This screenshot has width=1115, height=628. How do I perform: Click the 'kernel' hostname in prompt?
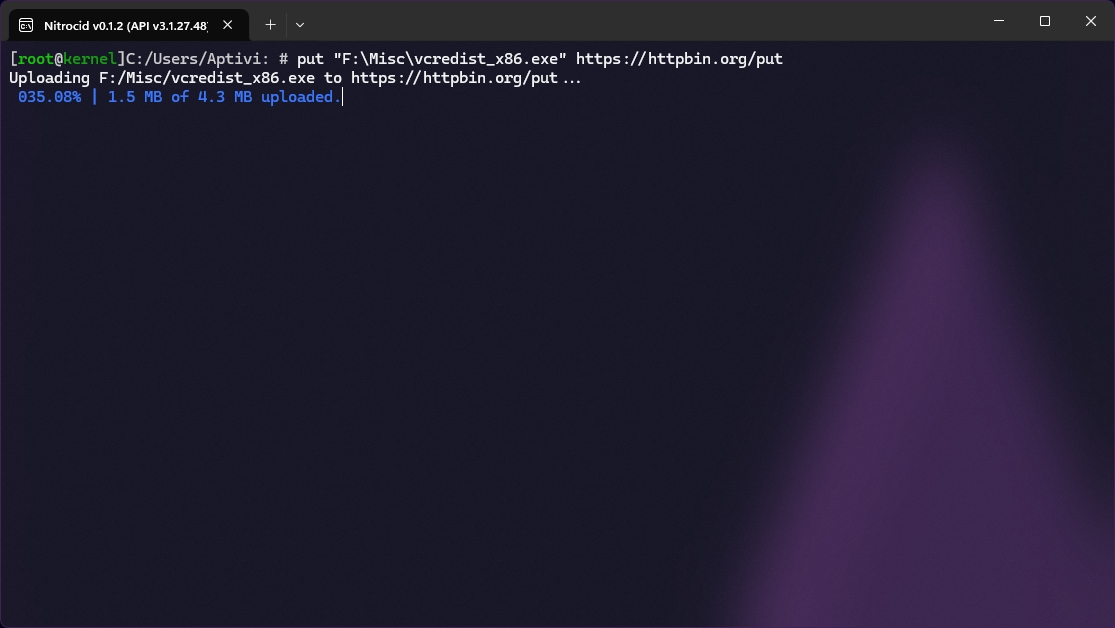click(x=90, y=58)
